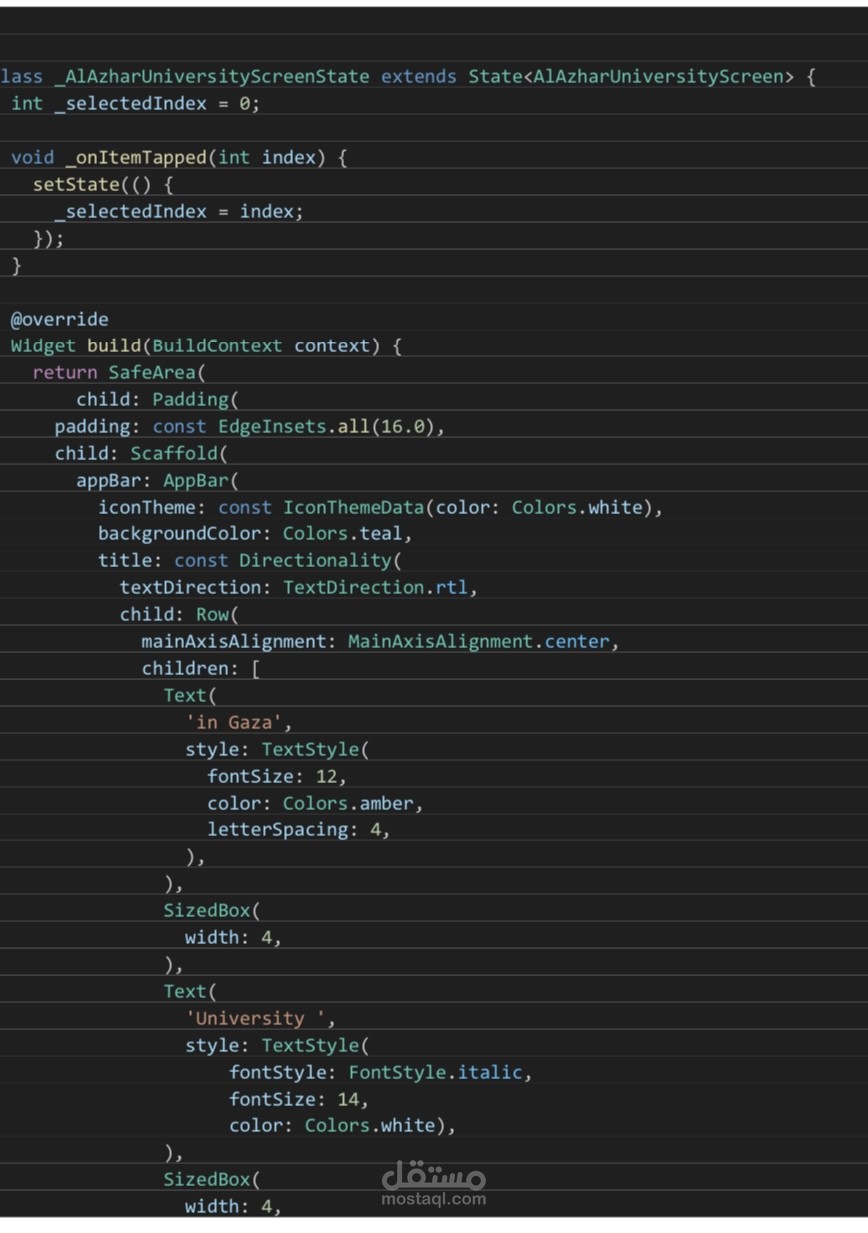Screen dimensions: 868x1233
Task: Click the 'in Gaza' string literal
Action: coord(234,723)
